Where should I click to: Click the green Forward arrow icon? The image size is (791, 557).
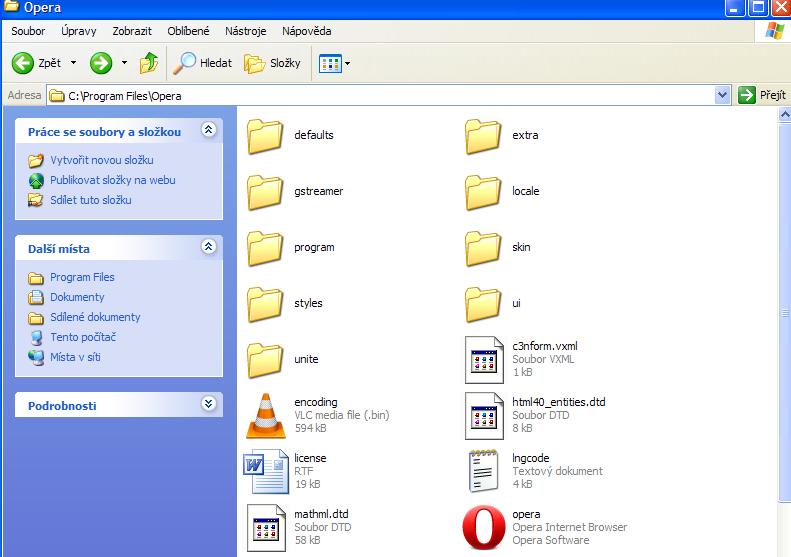(101, 63)
